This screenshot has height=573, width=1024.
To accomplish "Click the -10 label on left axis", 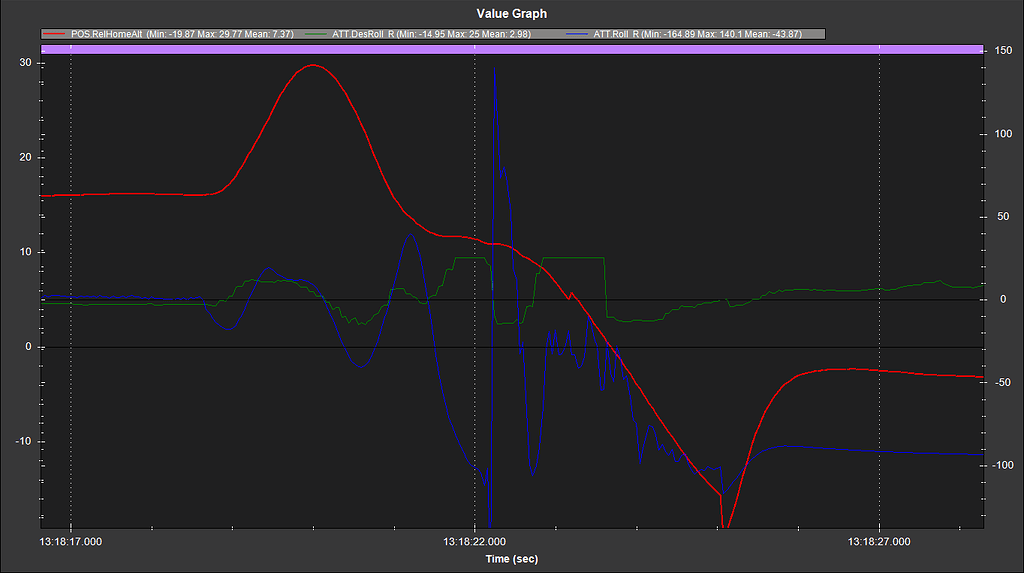I will (25, 442).
